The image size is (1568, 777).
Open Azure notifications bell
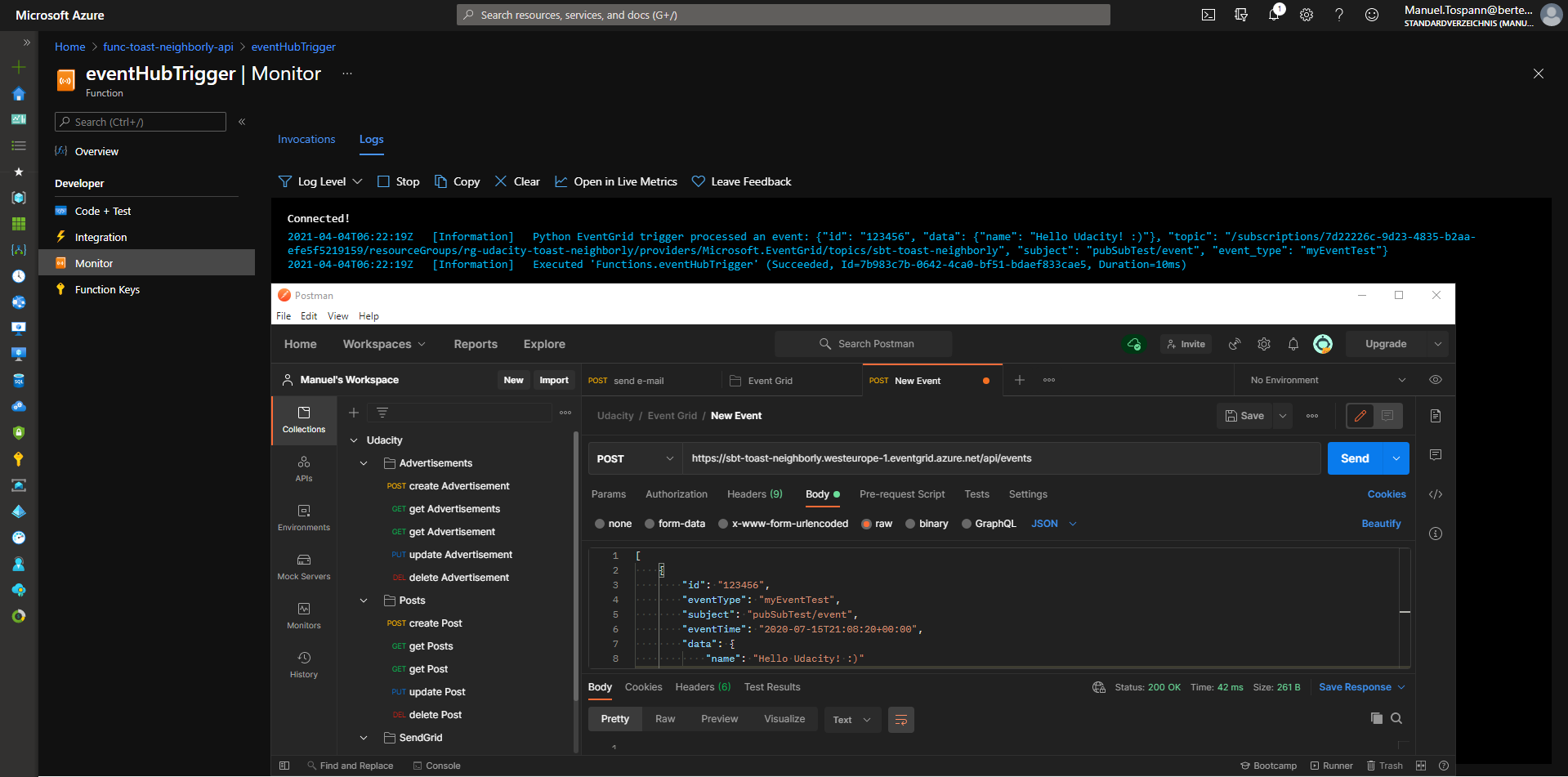(x=1274, y=15)
